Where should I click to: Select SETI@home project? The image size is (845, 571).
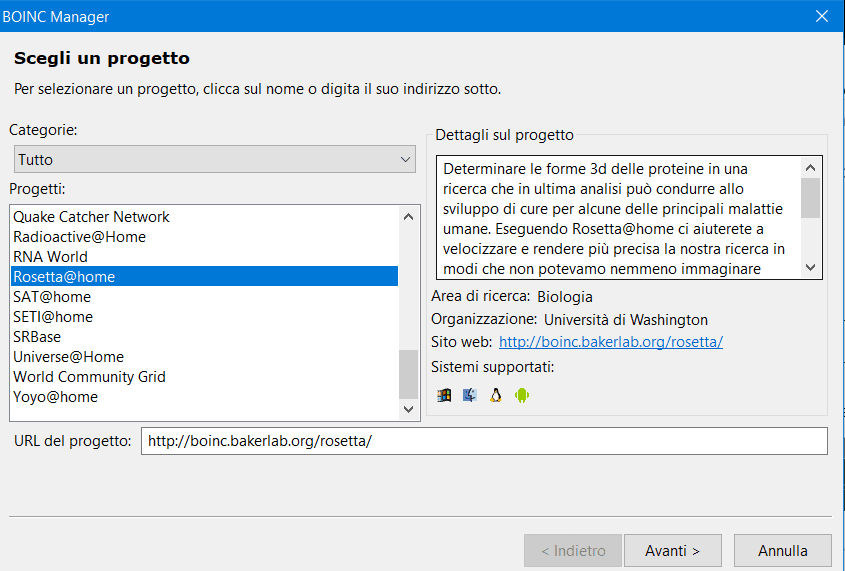pyautogui.click(x=205, y=316)
